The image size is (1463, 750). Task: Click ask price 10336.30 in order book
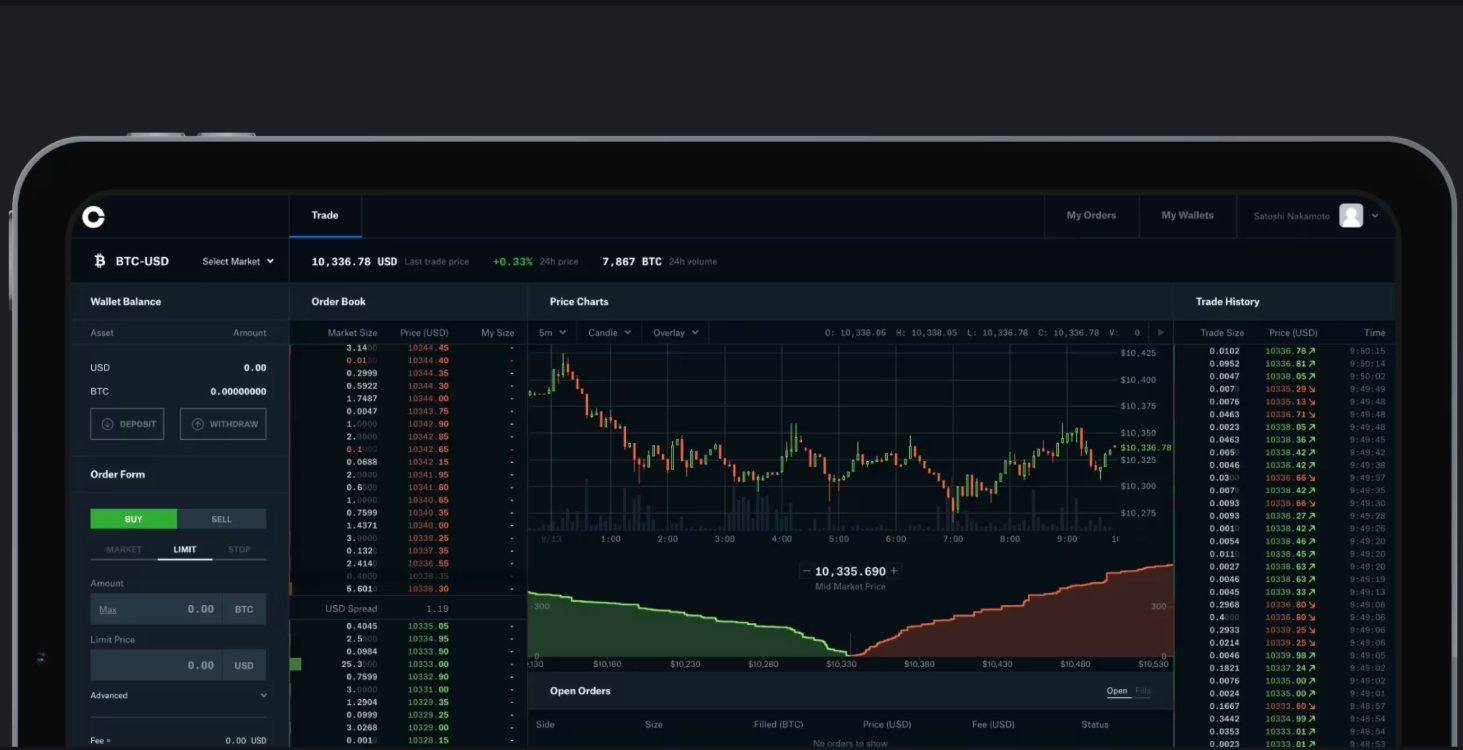(428, 589)
